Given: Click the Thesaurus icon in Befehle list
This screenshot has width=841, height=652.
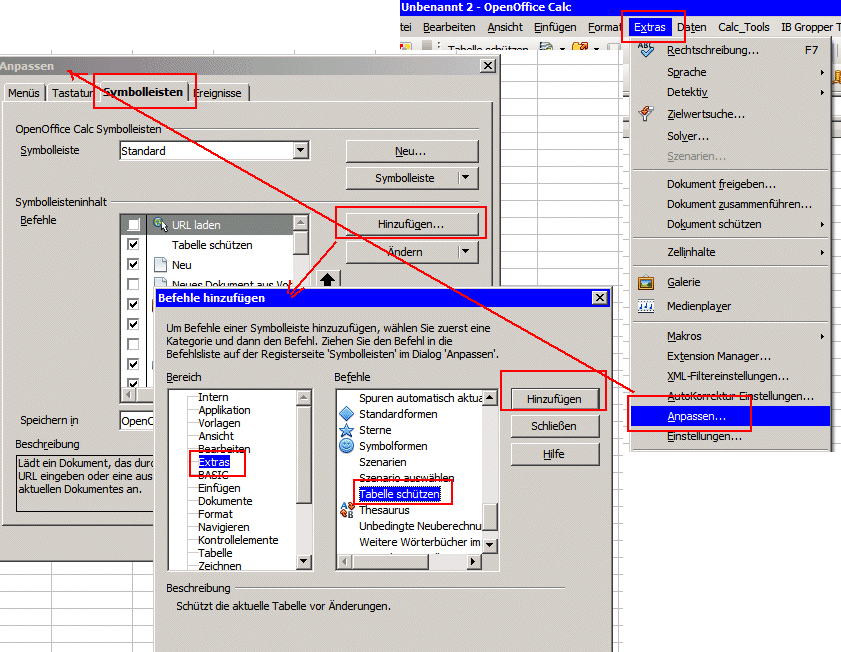Looking at the screenshot, I should (x=347, y=510).
